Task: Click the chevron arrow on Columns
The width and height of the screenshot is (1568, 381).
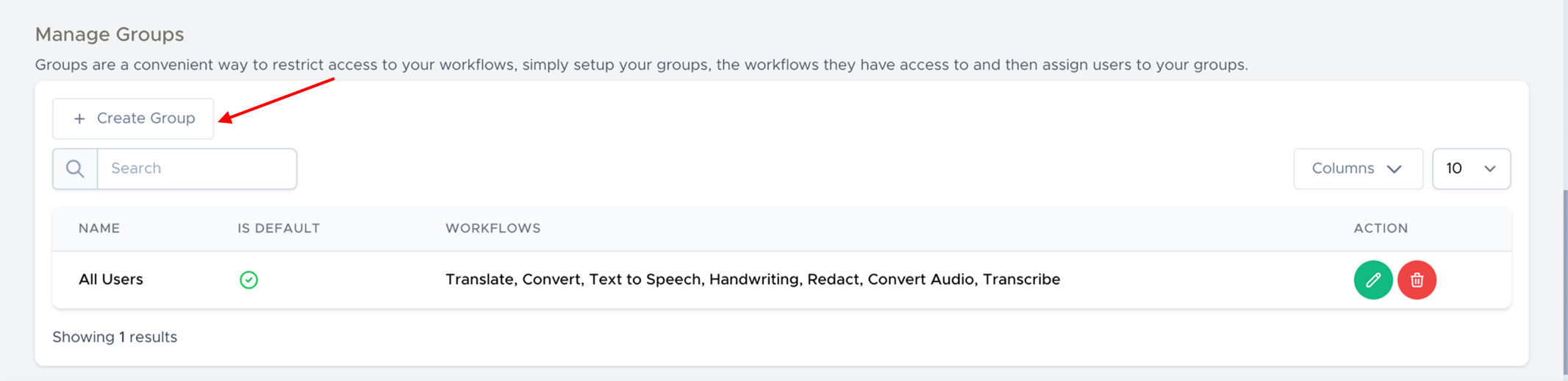Action: click(1394, 169)
